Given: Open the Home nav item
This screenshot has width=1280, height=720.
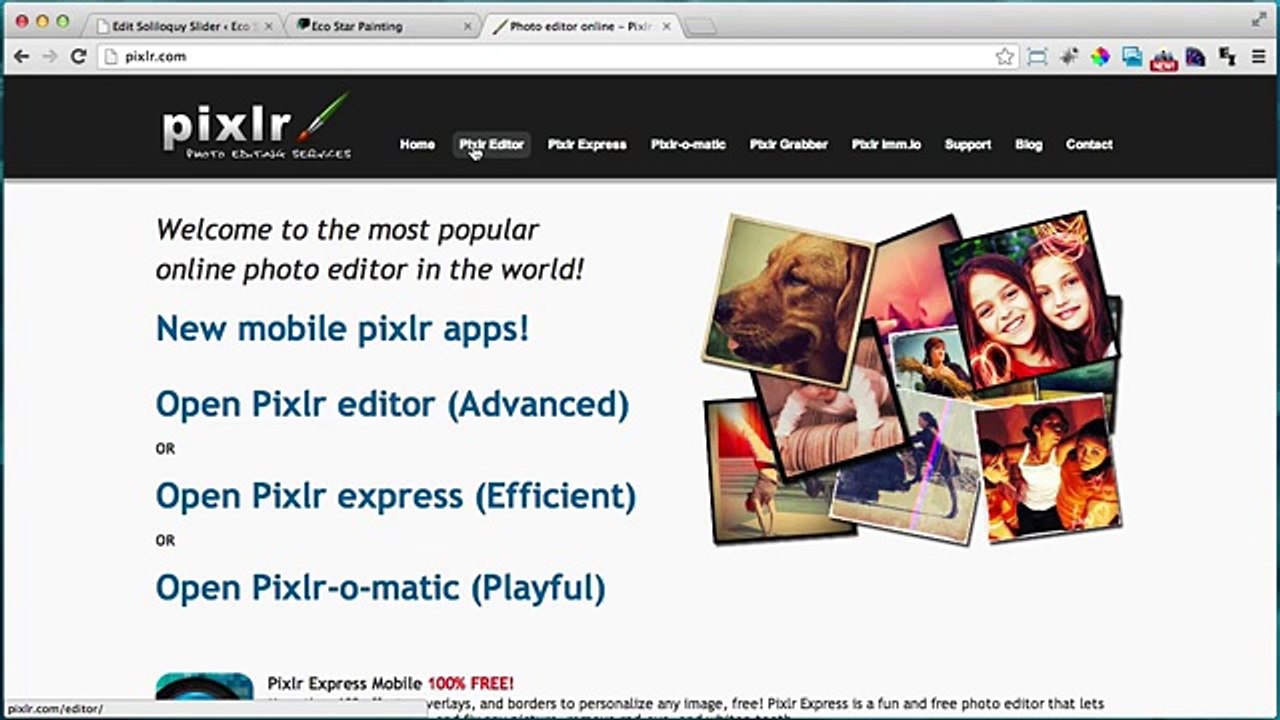Looking at the screenshot, I should 417,145.
